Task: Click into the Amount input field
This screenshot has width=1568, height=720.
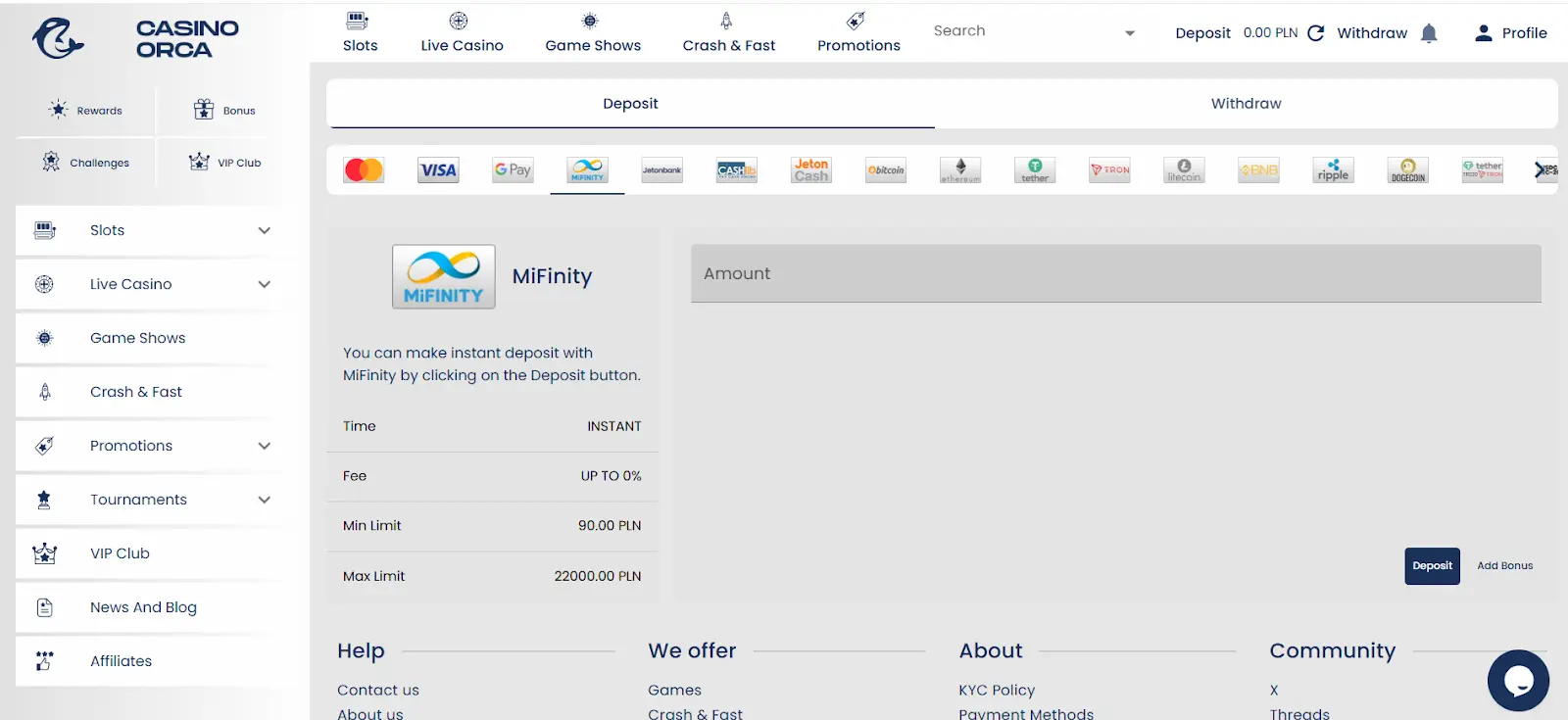Action: click(1115, 274)
